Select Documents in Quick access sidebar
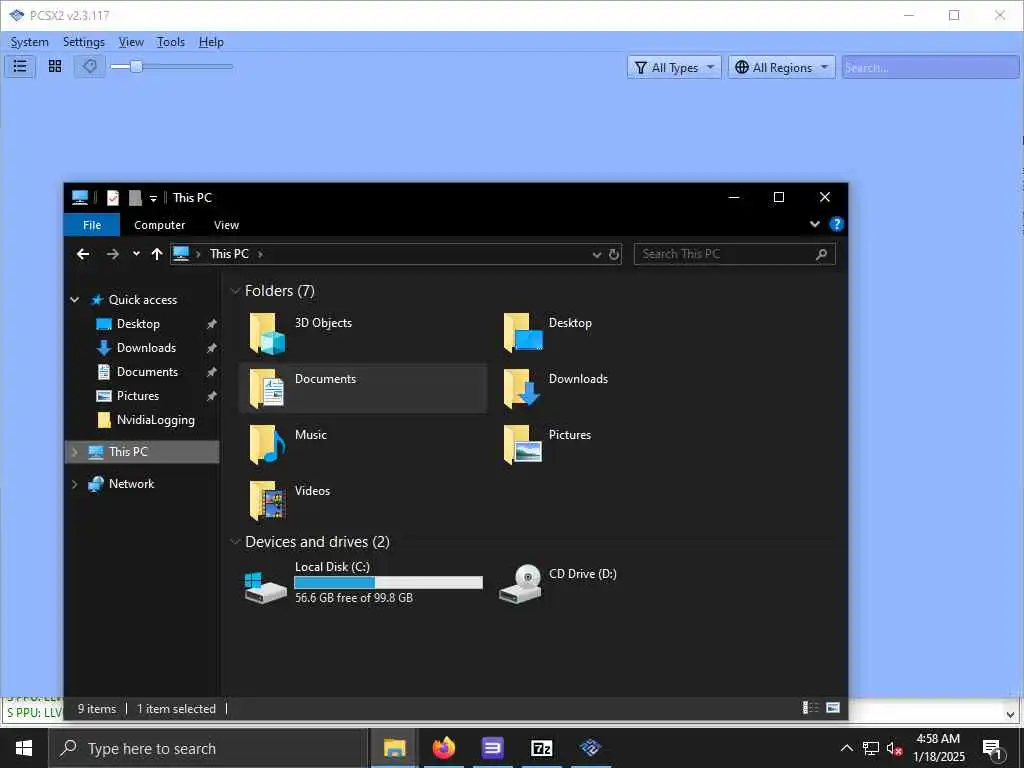 [x=147, y=372]
